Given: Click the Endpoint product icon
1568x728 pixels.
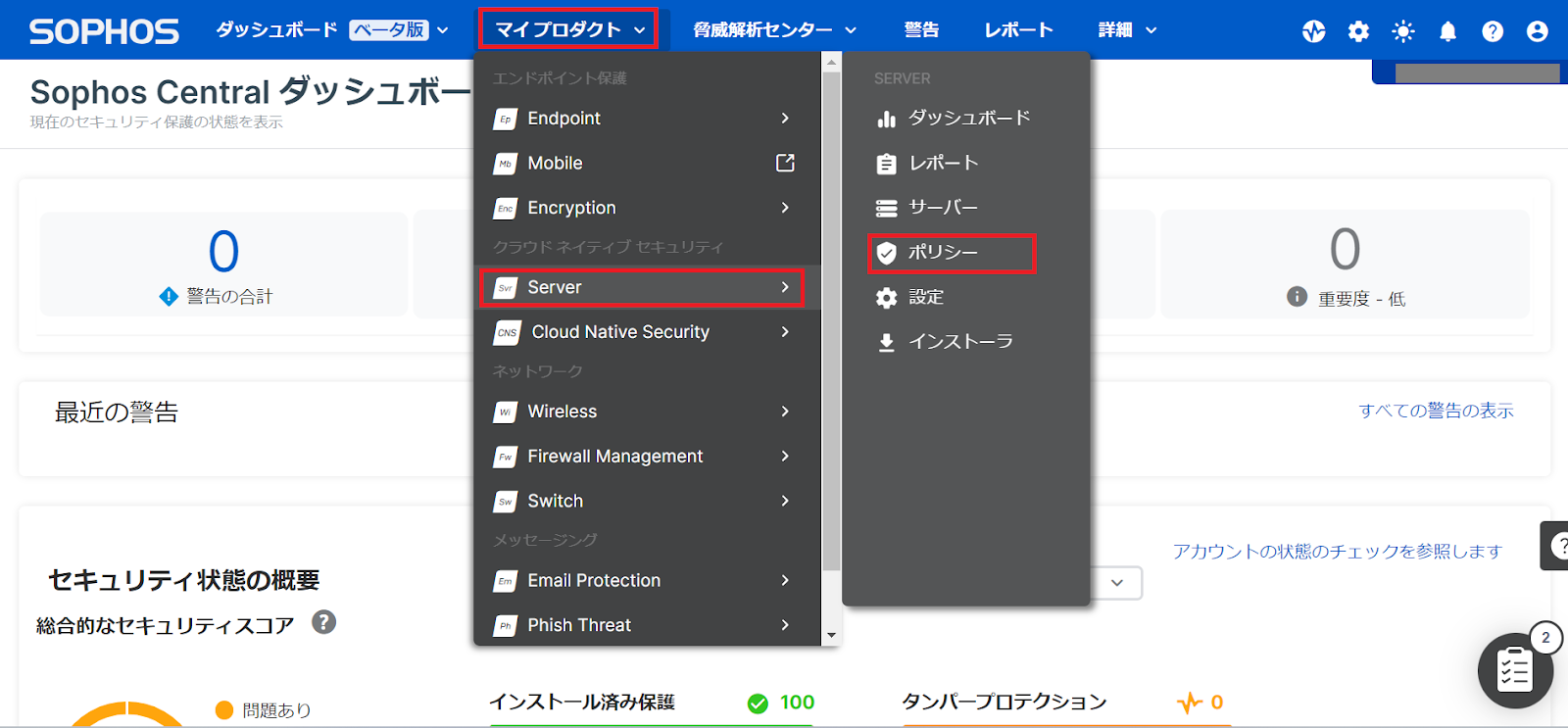Looking at the screenshot, I should 506,119.
